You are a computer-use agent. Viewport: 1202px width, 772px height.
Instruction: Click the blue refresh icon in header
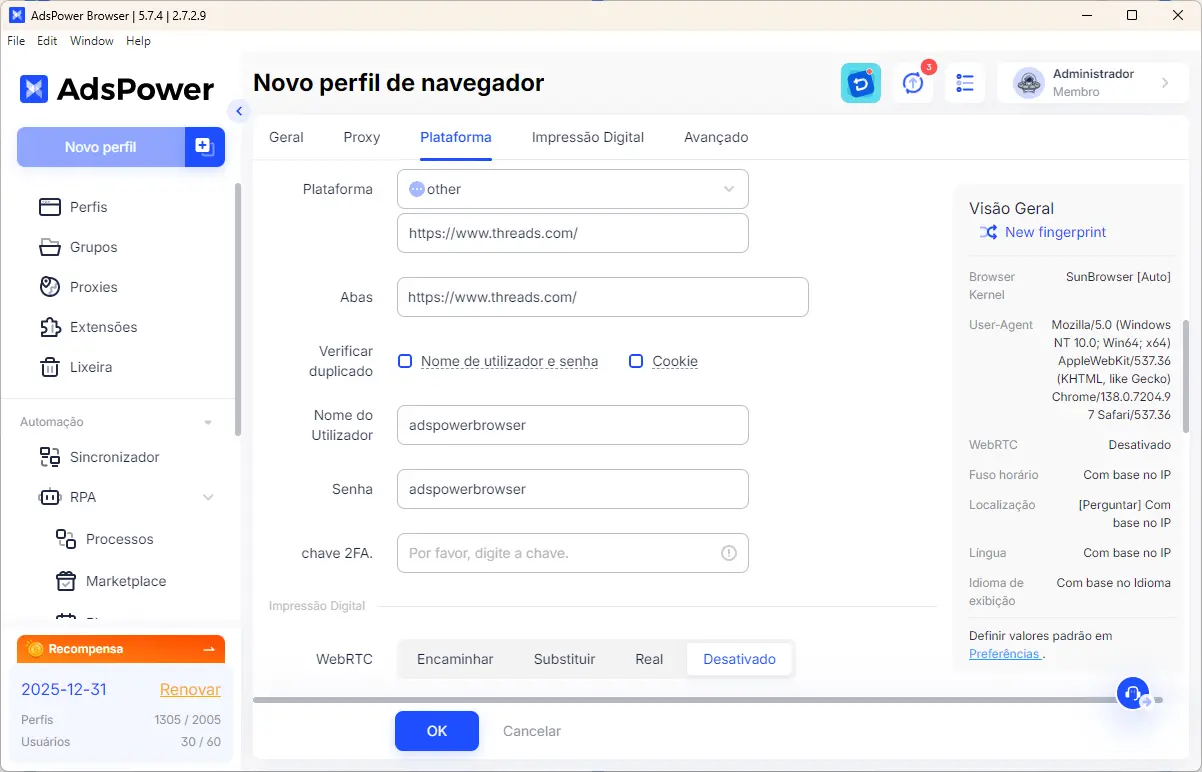click(x=861, y=83)
